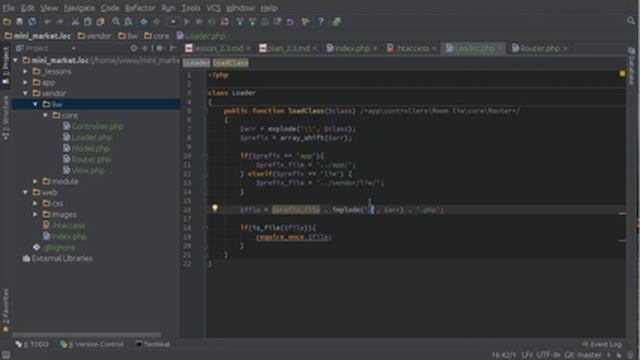Screen dimensions: 640x360
Task: Collapse the lw folder
Action: coord(36,104)
